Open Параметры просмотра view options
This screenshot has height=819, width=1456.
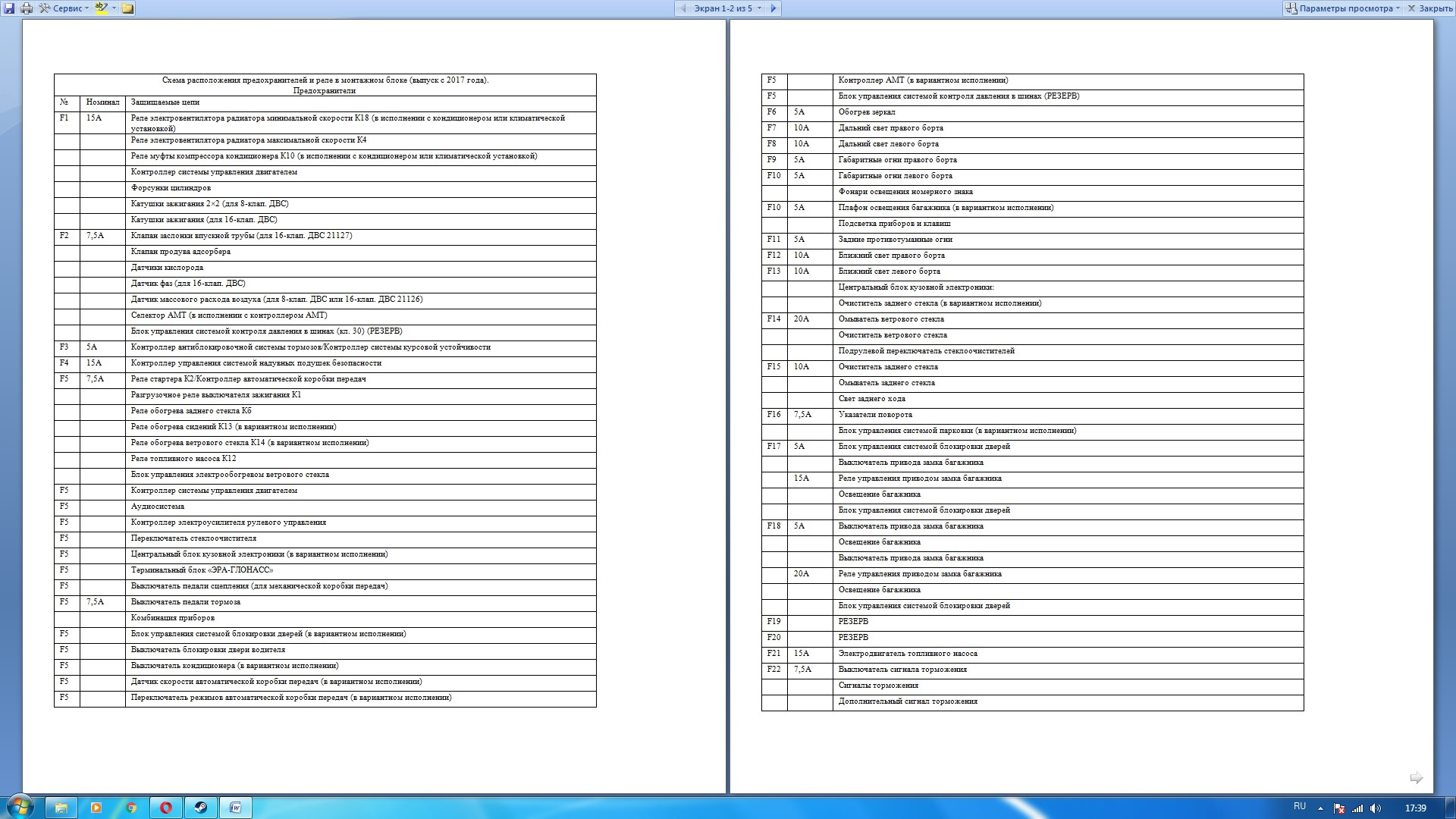click(x=1343, y=8)
